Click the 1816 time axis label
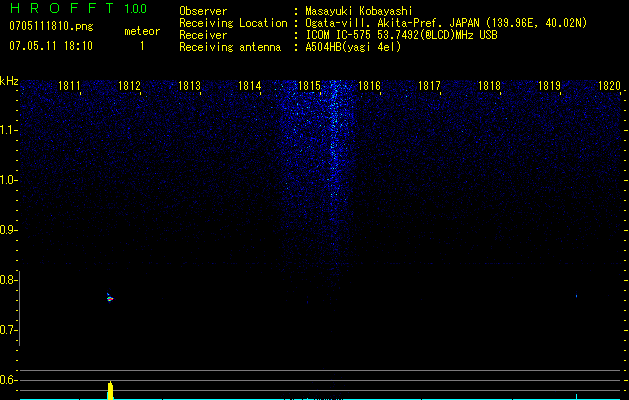This screenshot has height=400, width=629. point(369,86)
